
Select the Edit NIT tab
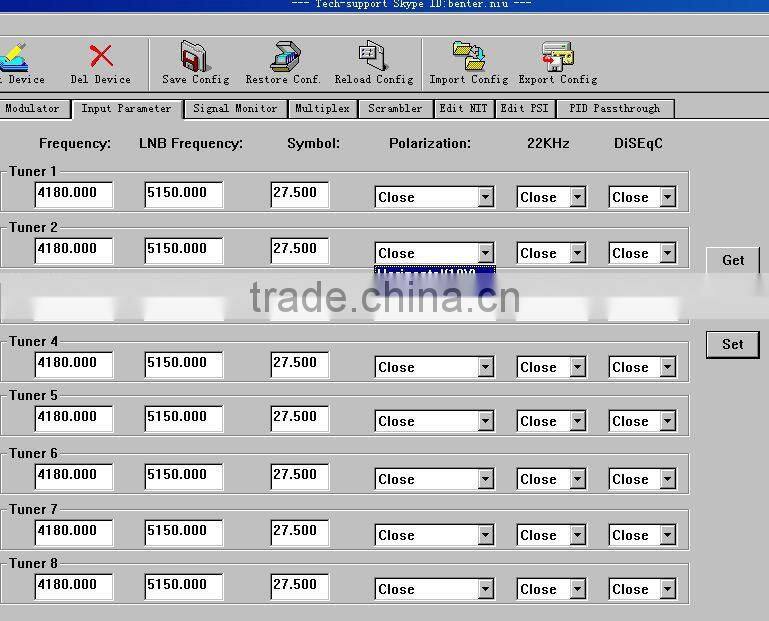tap(463, 109)
